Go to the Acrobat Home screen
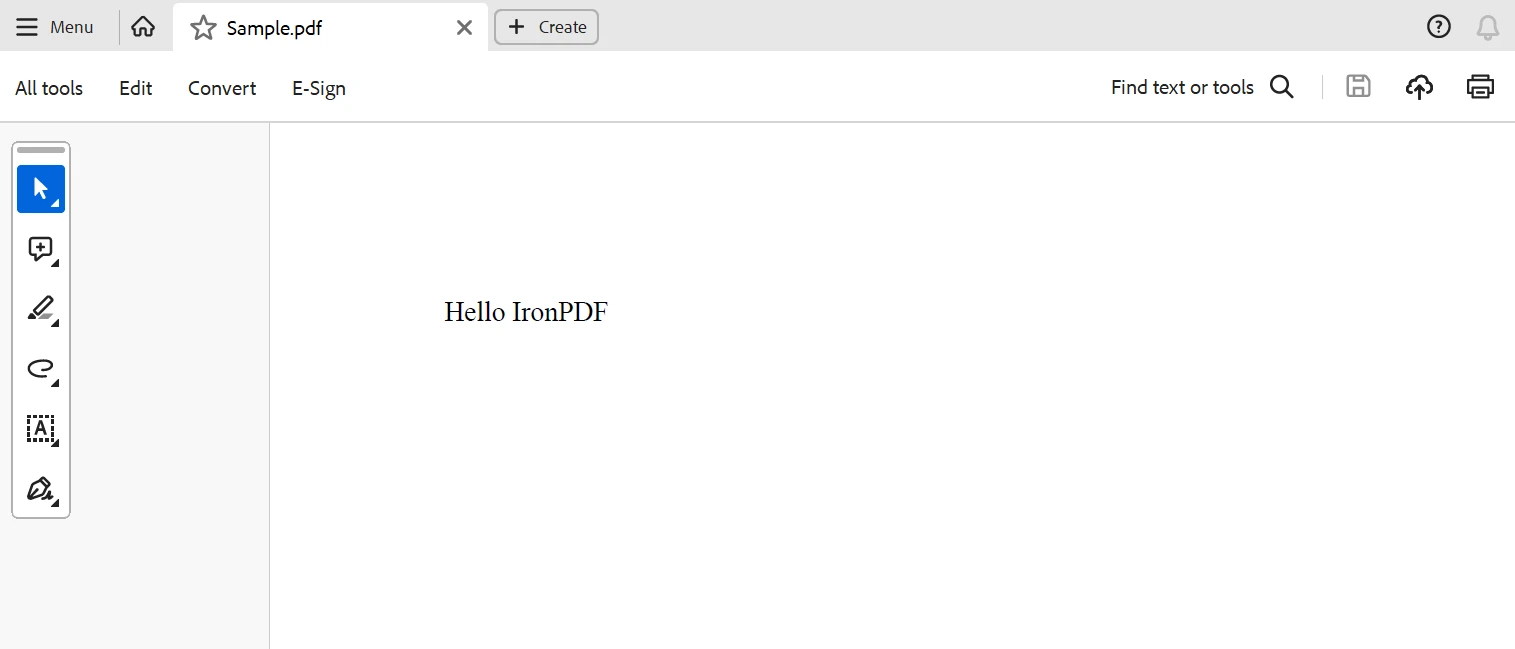Image resolution: width=1515 pixels, height=649 pixels. pyautogui.click(x=143, y=27)
